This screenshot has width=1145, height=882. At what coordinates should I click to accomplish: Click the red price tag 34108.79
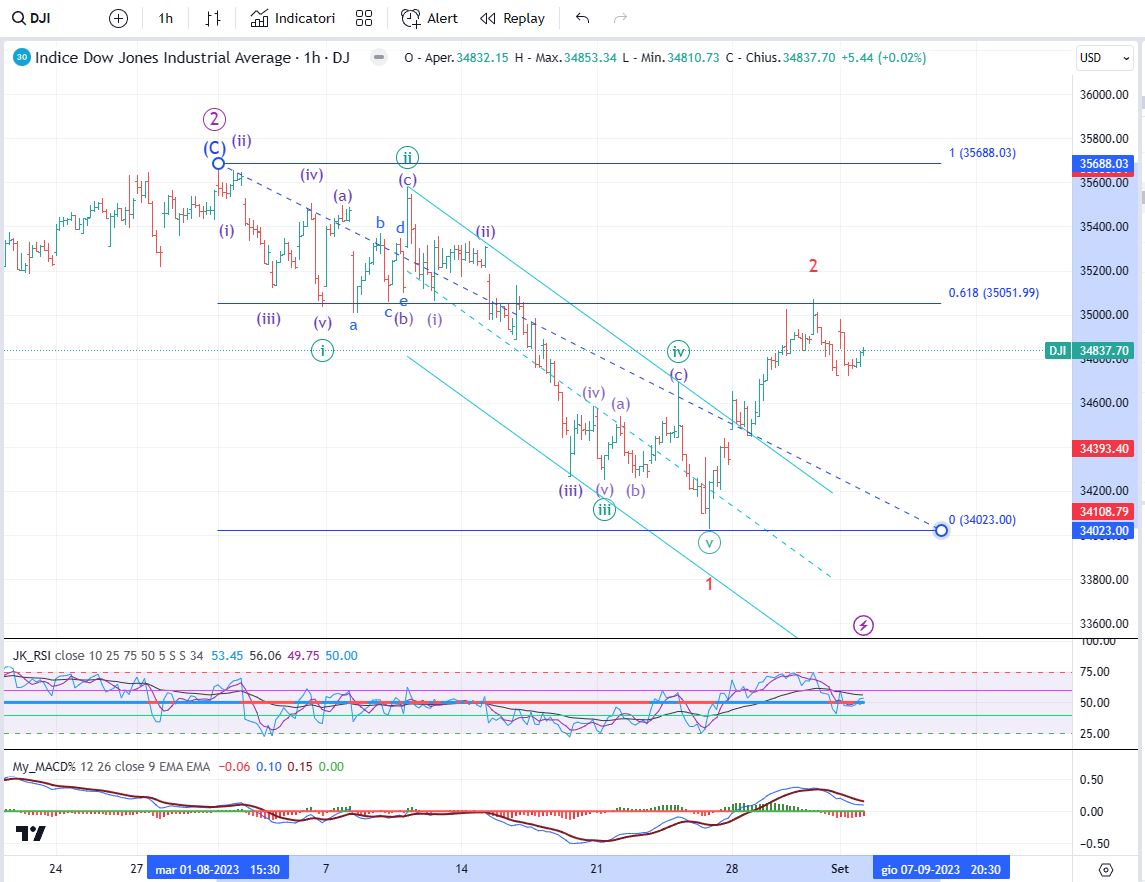[x=1103, y=511]
